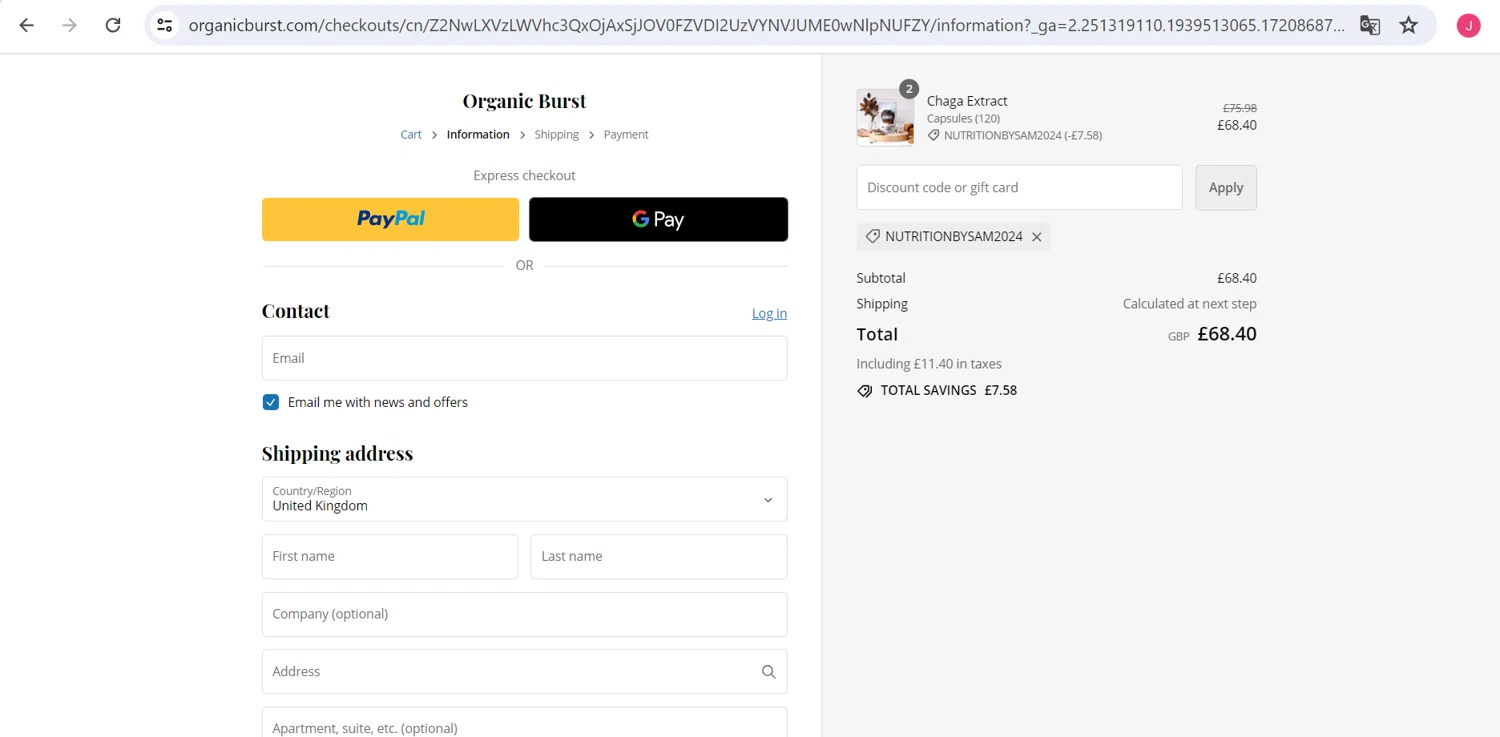This screenshot has width=1500, height=737.
Task: Focus the Company (optional) field
Action: (x=525, y=614)
